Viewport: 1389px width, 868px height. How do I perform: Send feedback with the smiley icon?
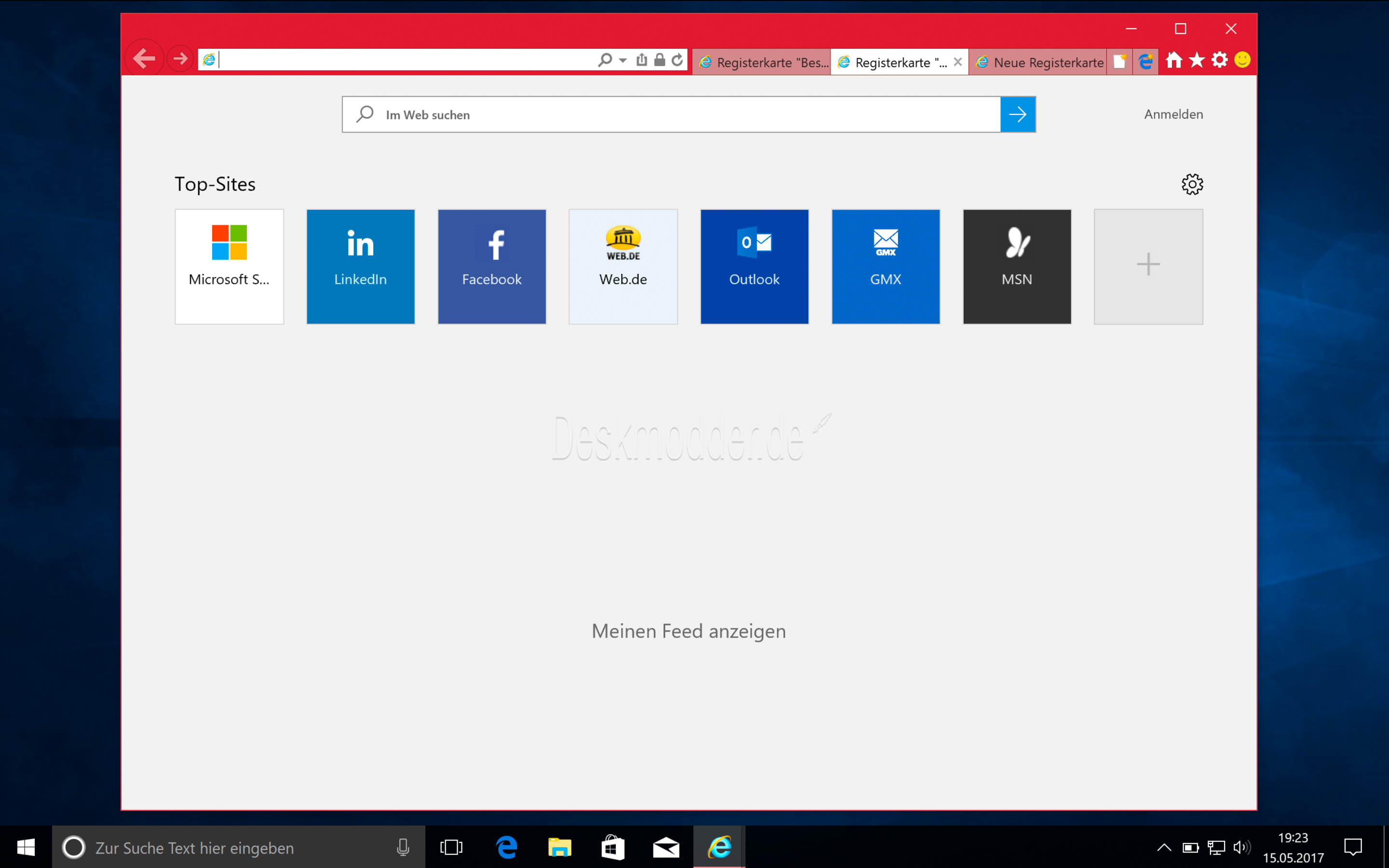[1243, 60]
